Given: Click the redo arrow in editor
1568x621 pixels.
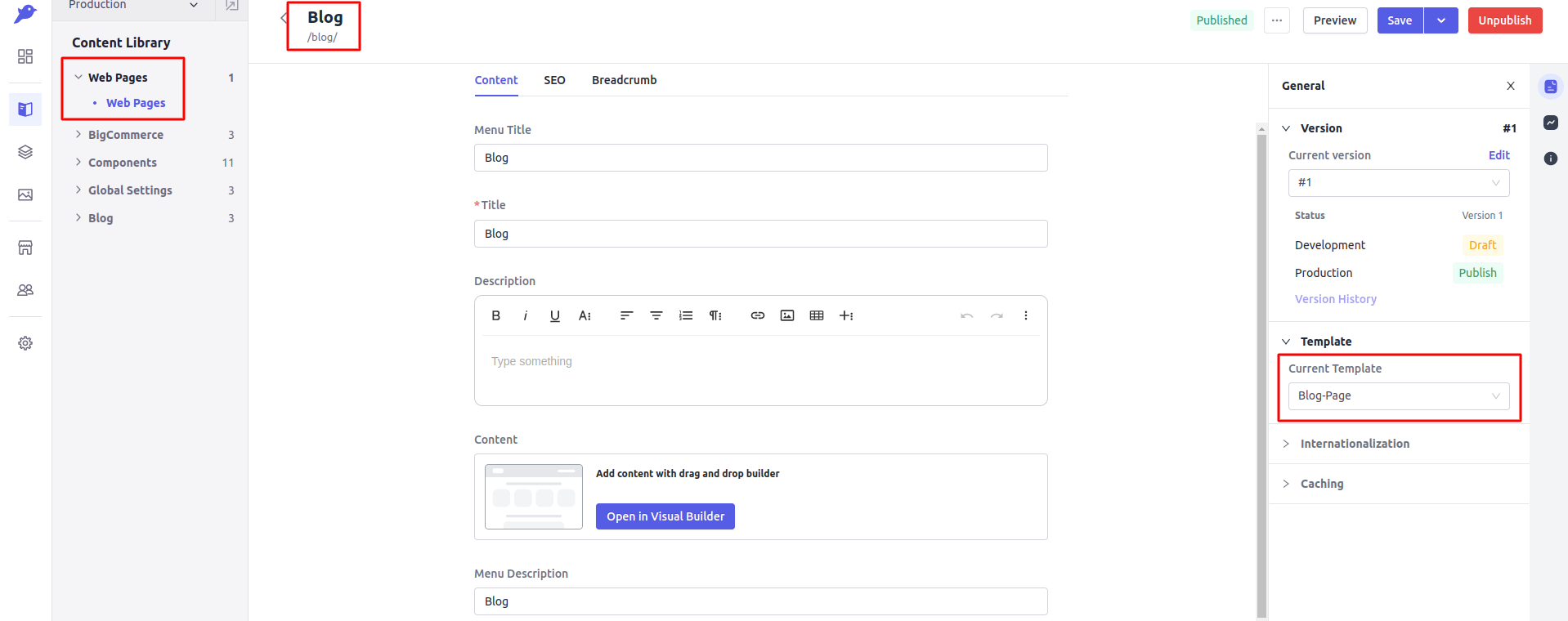Looking at the screenshot, I should (997, 315).
